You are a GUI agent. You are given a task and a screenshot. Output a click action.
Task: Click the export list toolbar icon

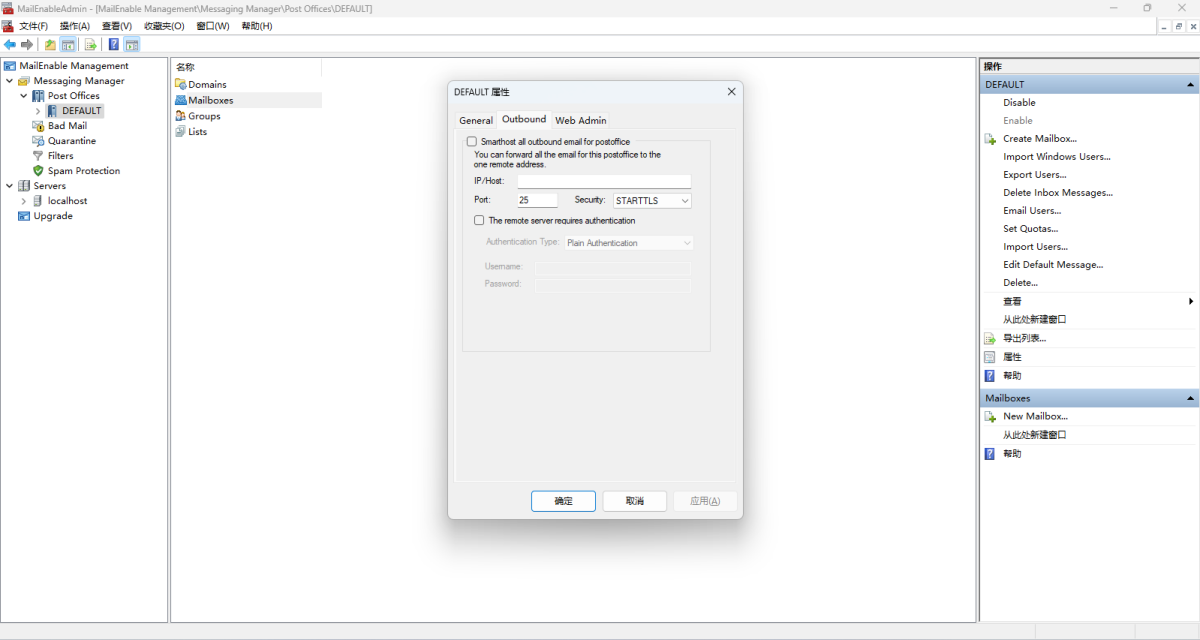pyautogui.click(x=90, y=45)
